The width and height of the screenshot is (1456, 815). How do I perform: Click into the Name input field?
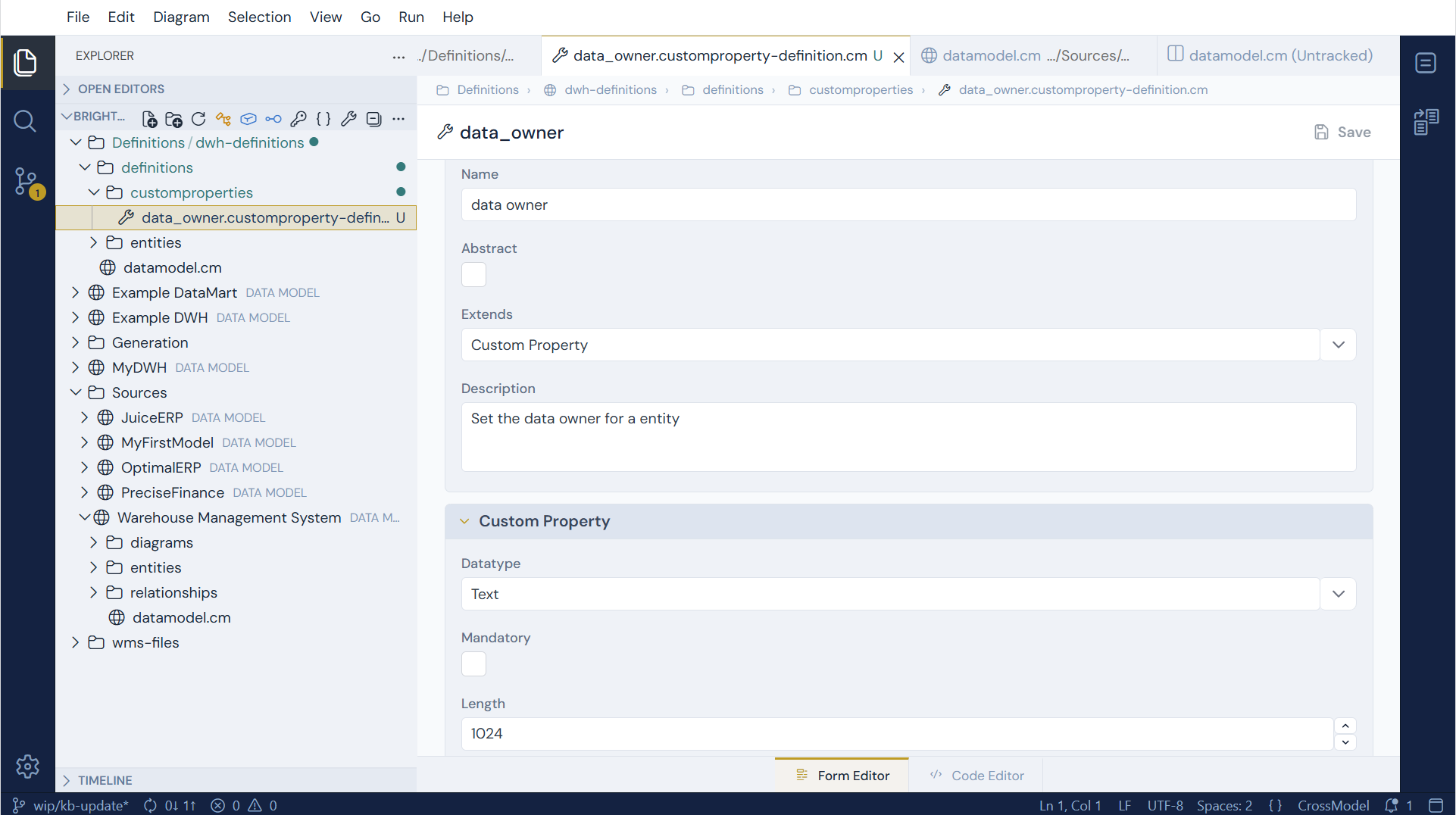pos(908,205)
